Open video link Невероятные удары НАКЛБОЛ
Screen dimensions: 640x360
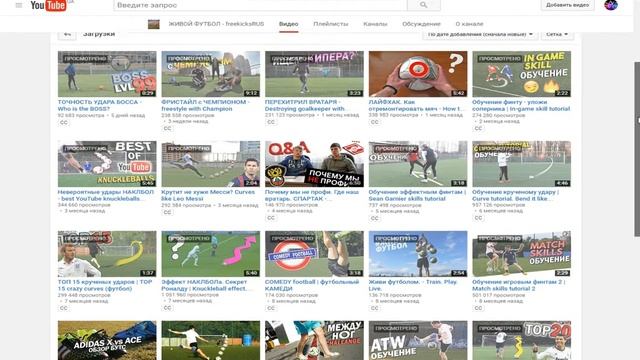click(106, 195)
